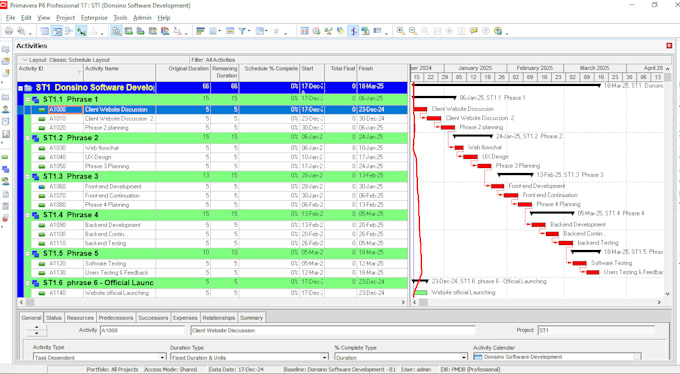
Task: Select activity row A1040 UX Design
Action: click(x=212, y=157)
